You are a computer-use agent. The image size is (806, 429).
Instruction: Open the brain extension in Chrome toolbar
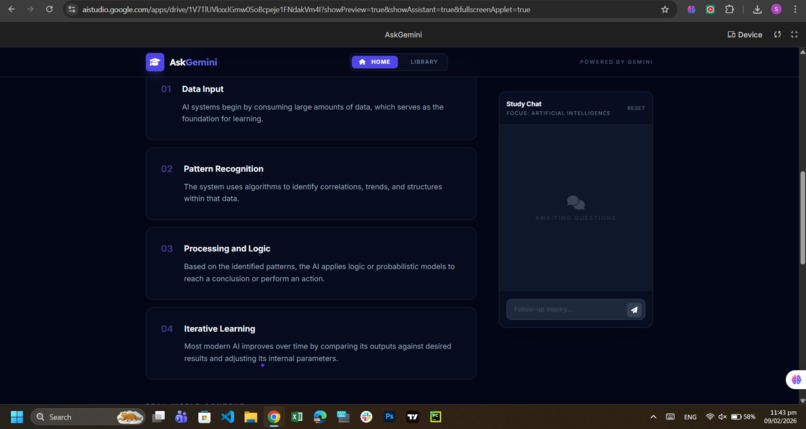click(x=691, y=9)
